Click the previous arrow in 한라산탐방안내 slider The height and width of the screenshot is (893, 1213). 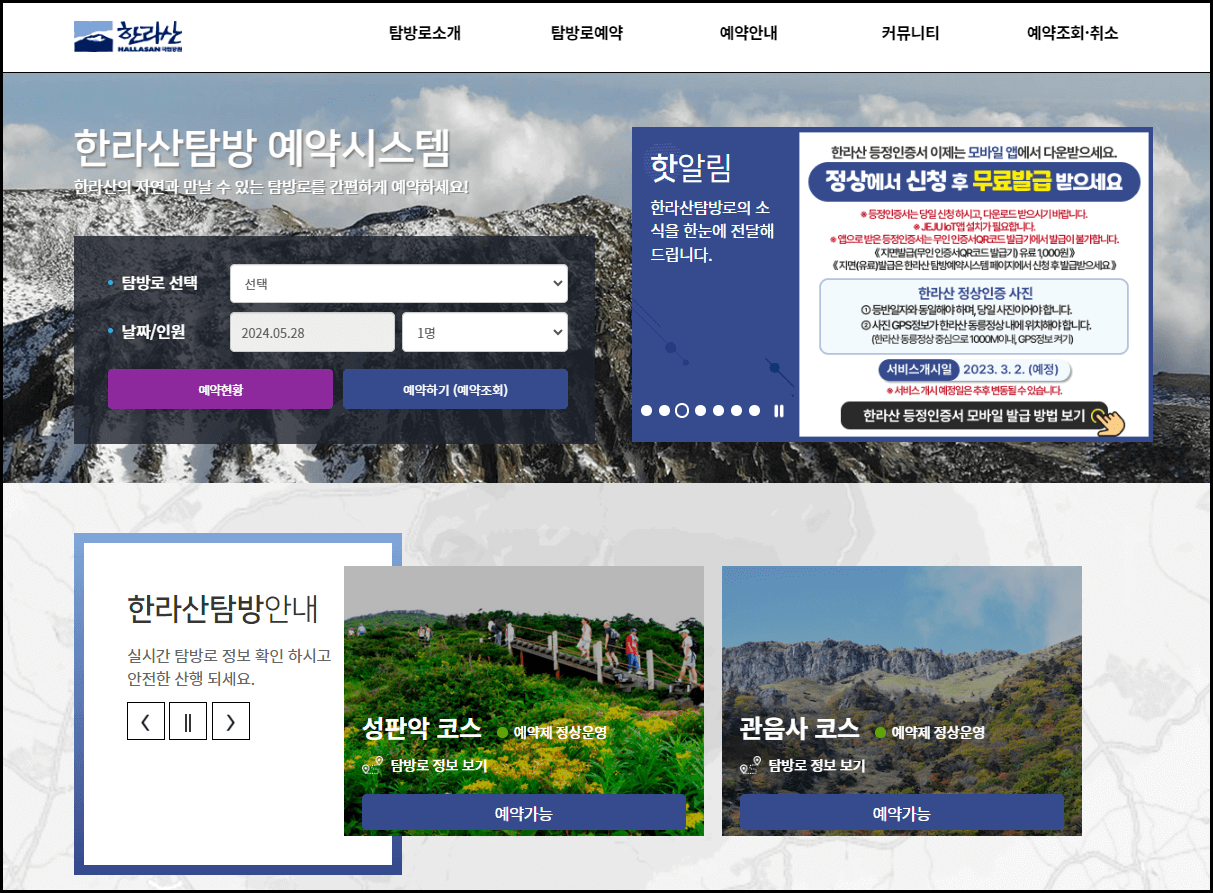click(146, 720)
